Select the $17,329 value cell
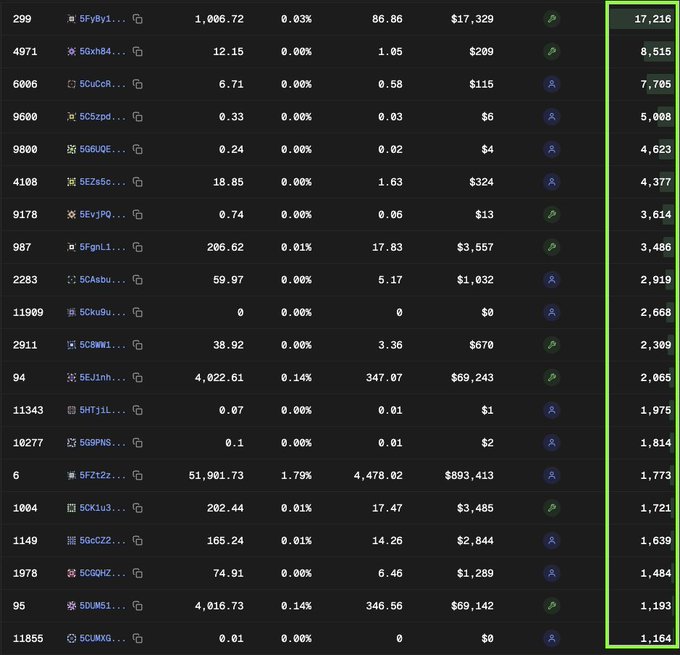 click(472, 19)
